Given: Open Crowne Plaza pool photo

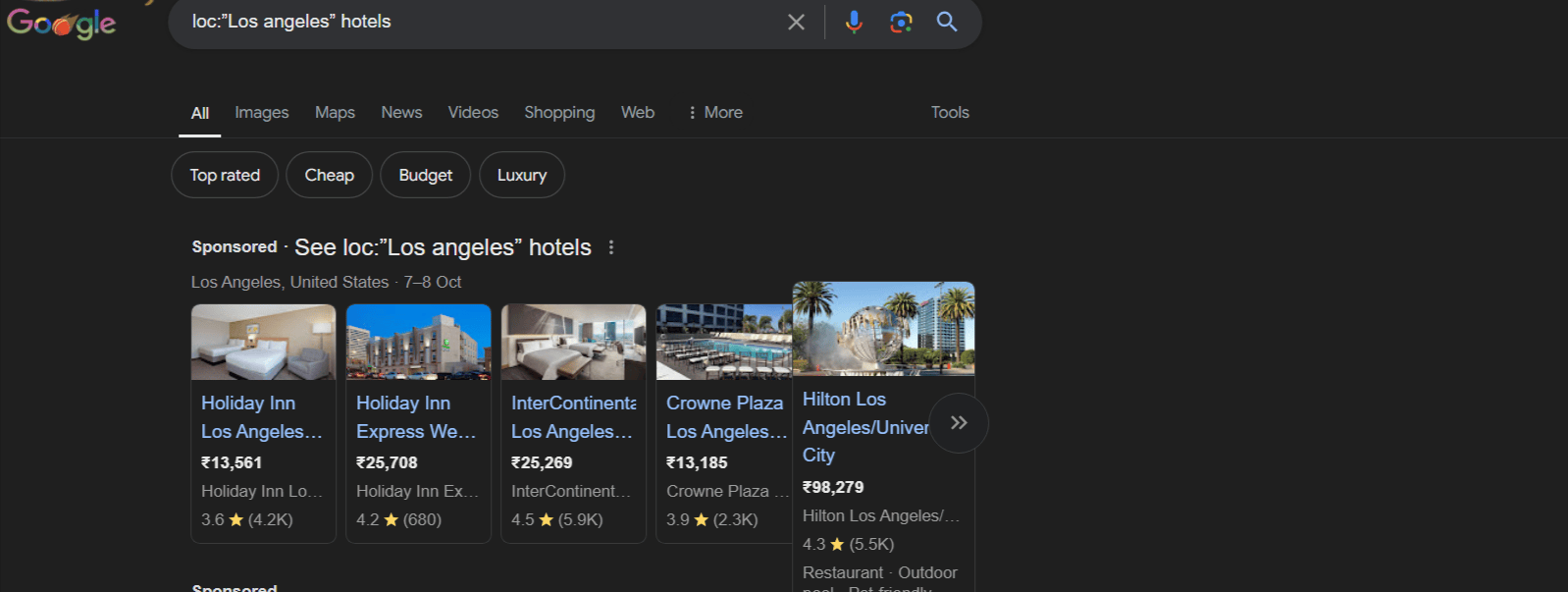Looking at the screenshot, I should coord(724,342).
